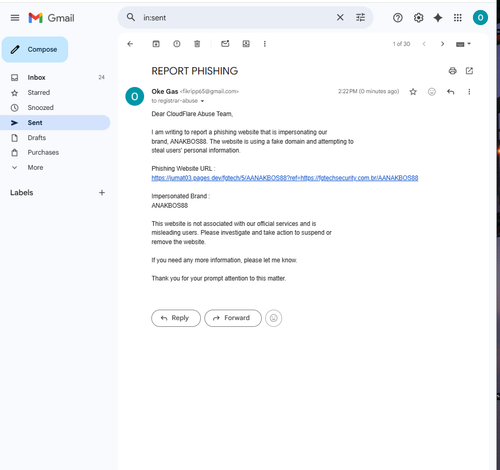Open the Google account avatar

pos(480,18)
